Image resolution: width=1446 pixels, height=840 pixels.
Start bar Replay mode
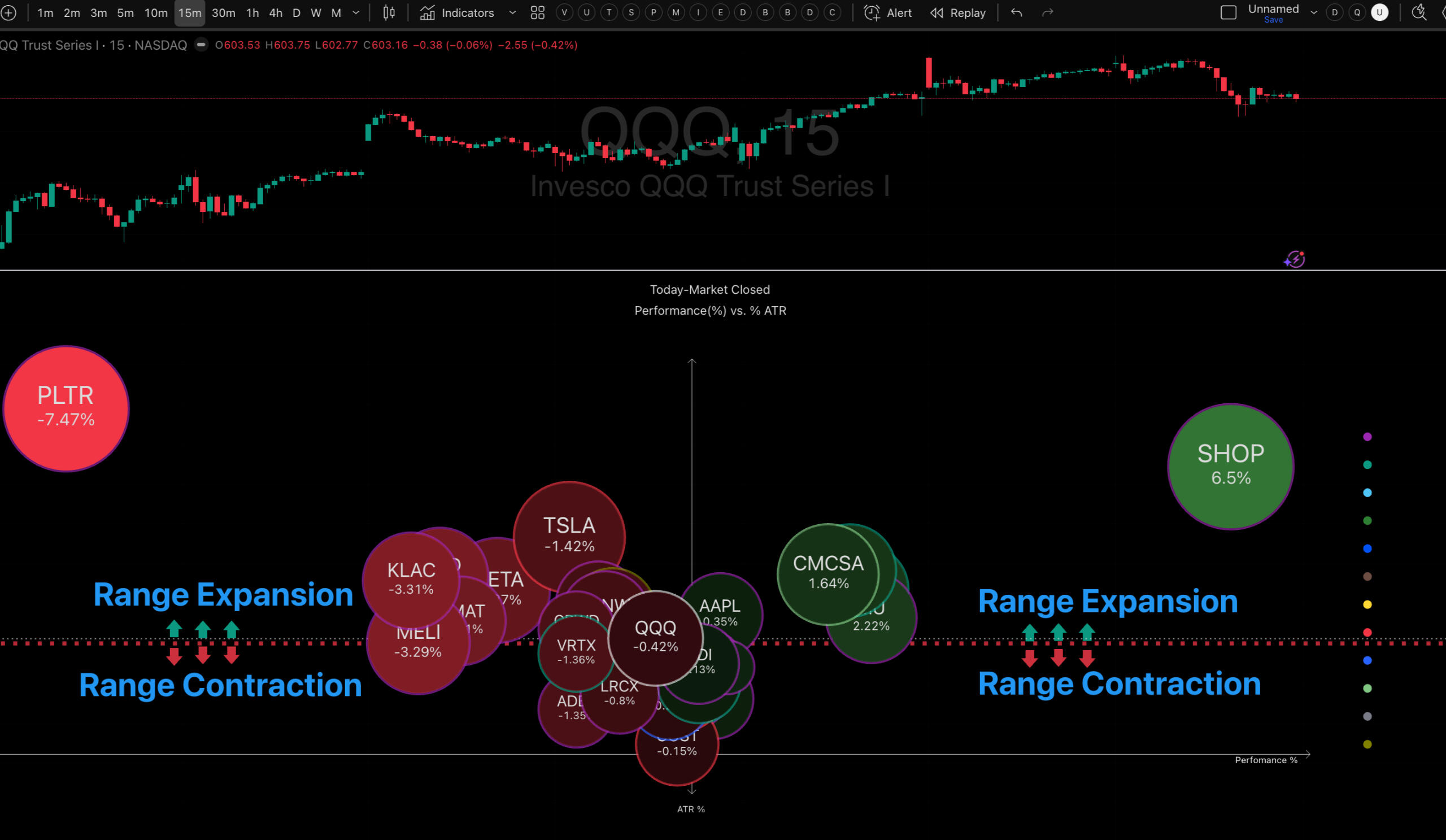tap(957, 12)
